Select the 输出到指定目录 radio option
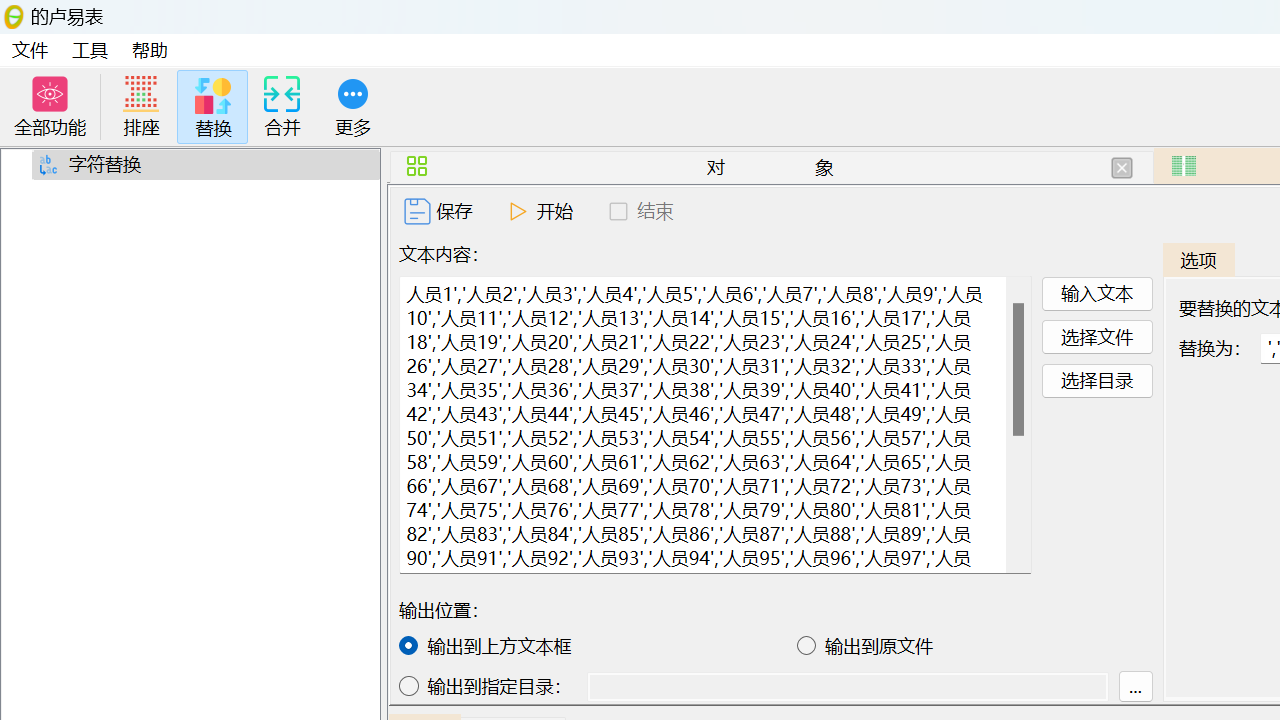Image resolution: width=1280 pixels, height=720 pixels. click(x=409, y=686)
